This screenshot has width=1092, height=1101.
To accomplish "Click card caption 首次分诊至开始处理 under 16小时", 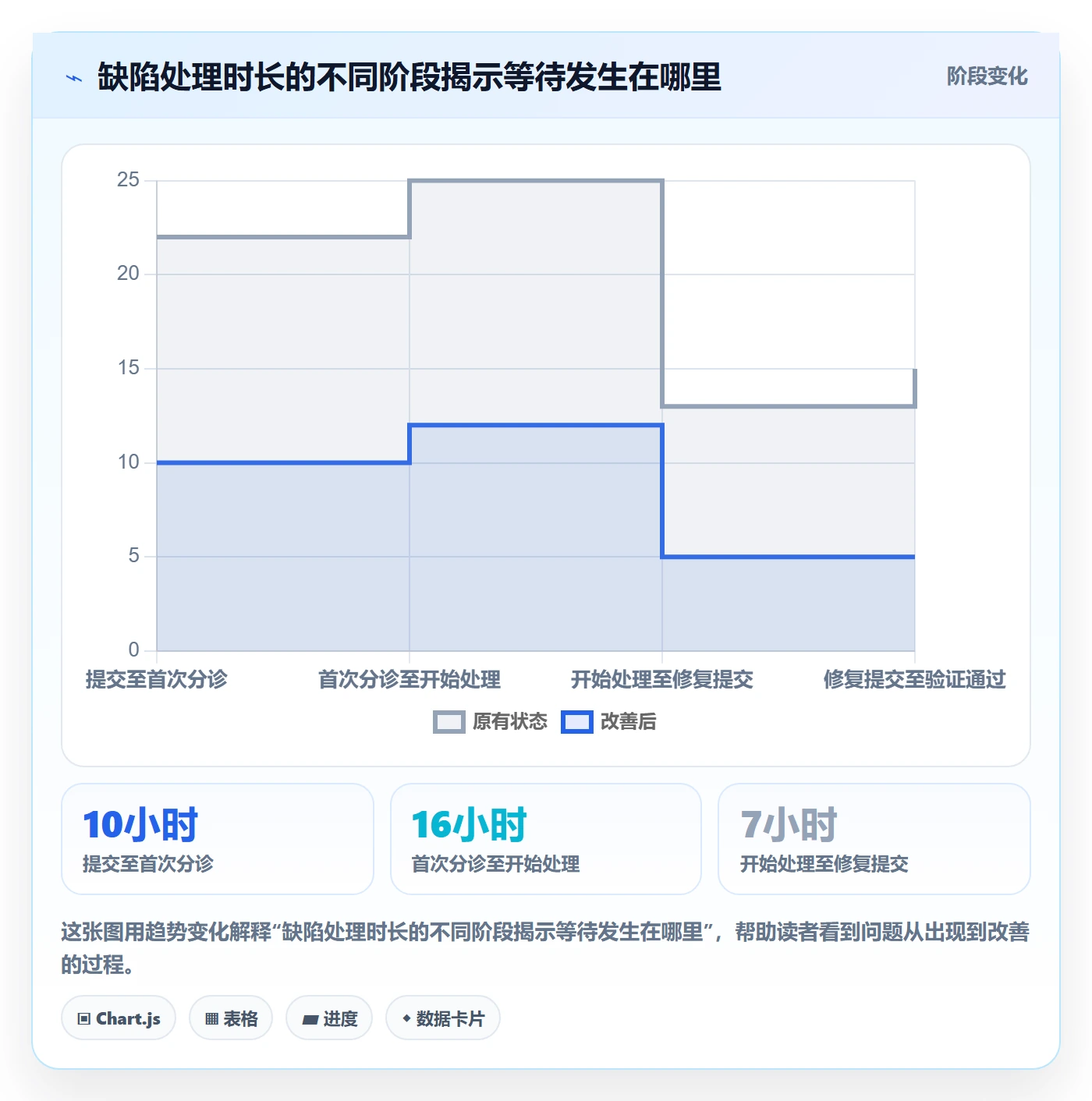I will (496, 864).
